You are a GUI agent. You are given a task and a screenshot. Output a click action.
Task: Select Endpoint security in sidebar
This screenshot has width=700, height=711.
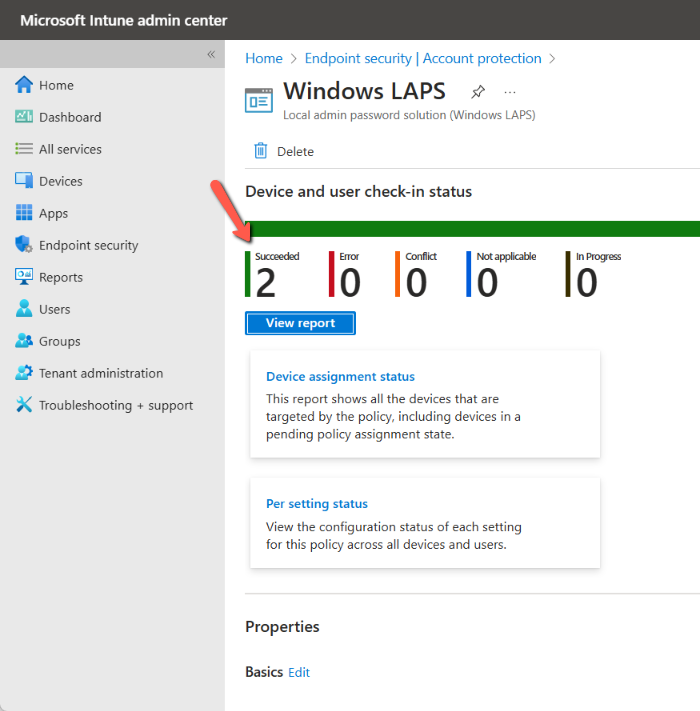[x=88, y=245]
